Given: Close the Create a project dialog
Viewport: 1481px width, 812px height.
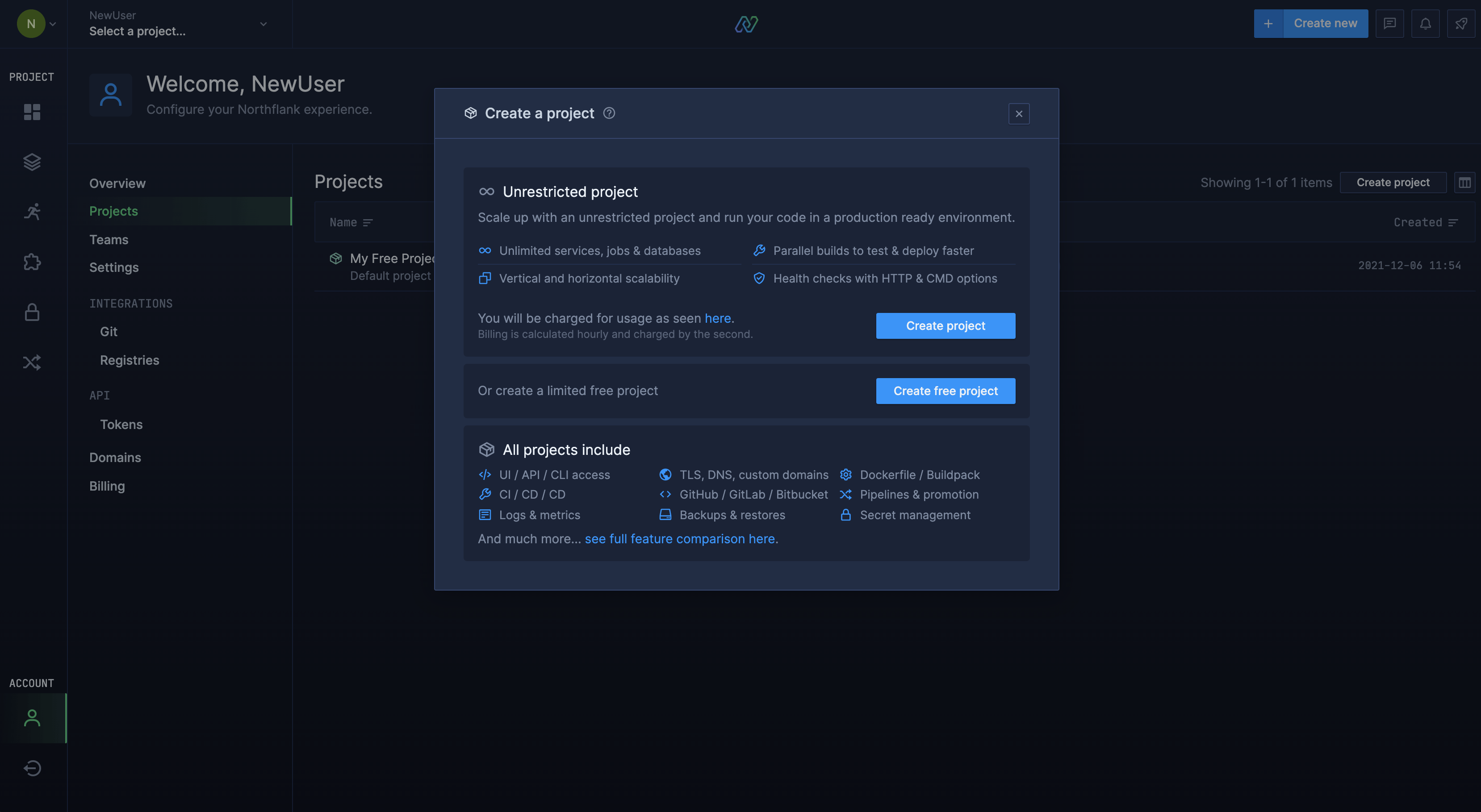Looking at the screenshot, I should click(x=1019, y=114).
